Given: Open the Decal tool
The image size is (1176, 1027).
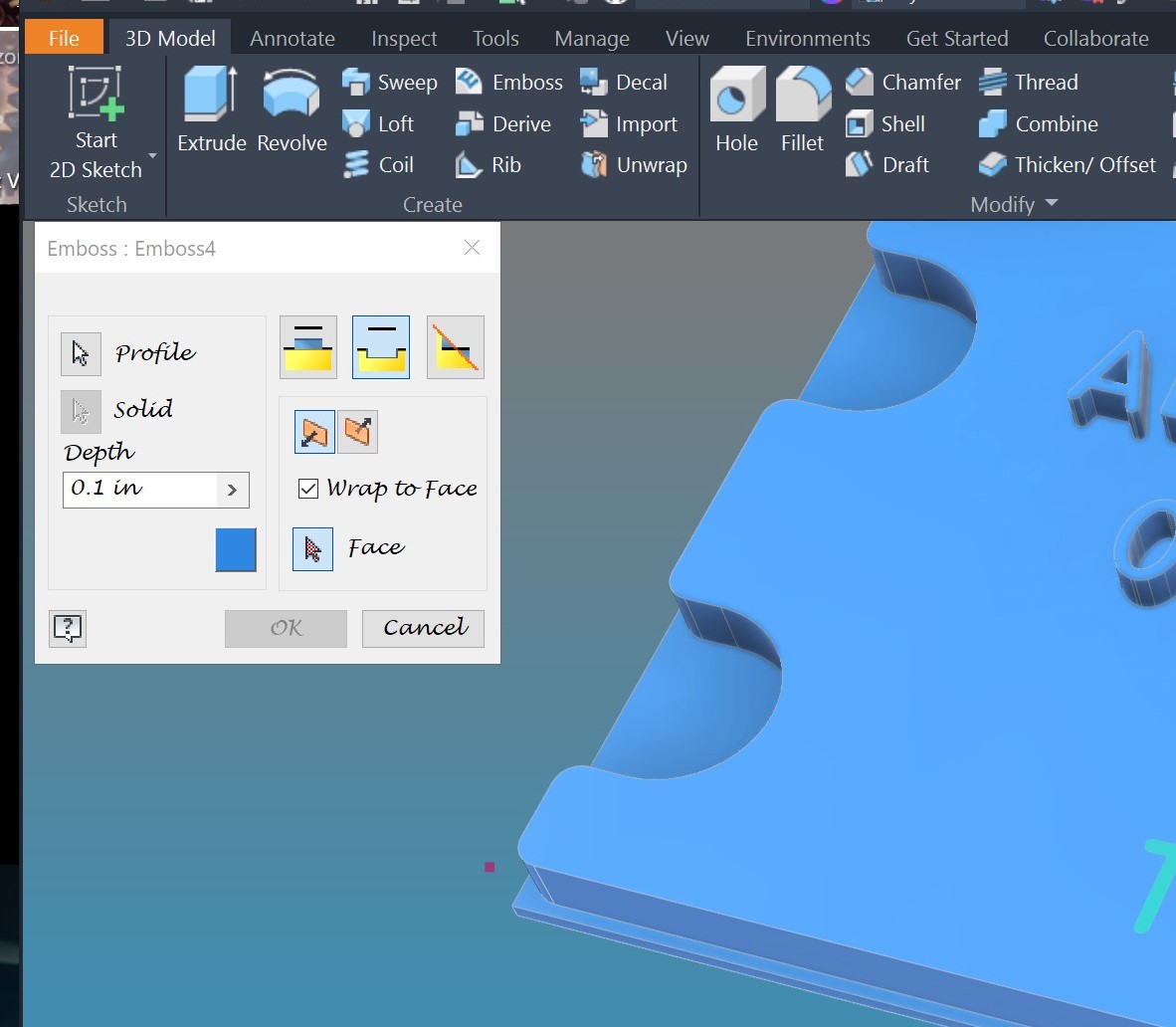Looking at the screenshot, I should point(623,82).
